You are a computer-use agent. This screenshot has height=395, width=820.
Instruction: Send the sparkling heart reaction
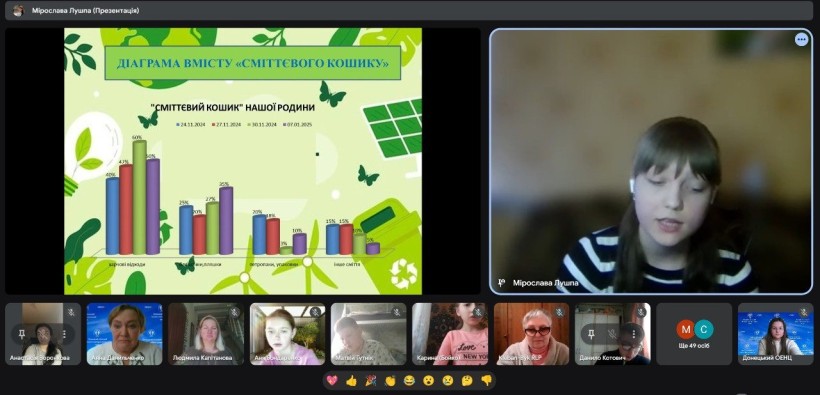tap(332, 380)
